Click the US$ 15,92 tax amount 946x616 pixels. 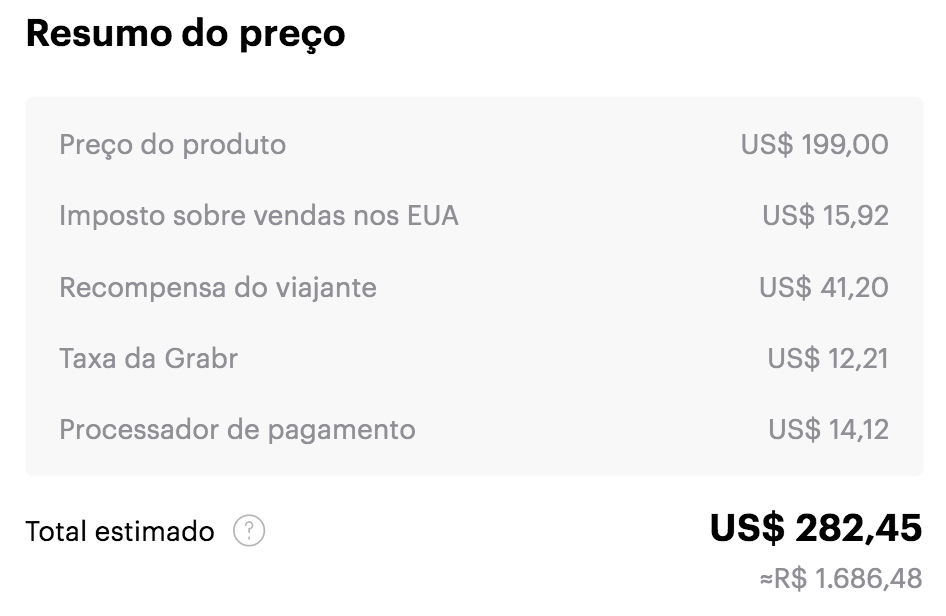coord(825,216)
